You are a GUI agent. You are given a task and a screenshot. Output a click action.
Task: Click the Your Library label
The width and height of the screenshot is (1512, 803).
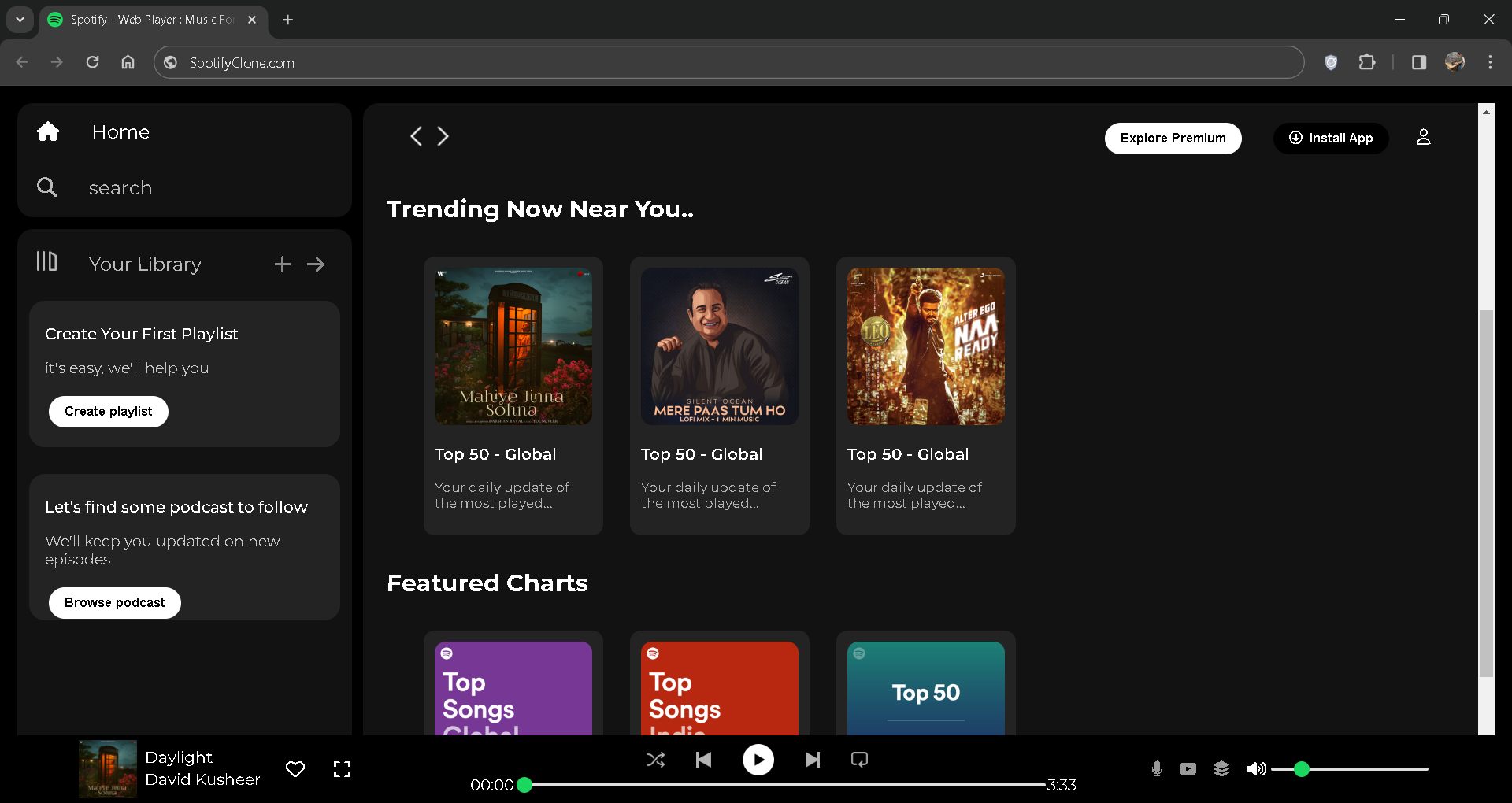[x=145, y=265]
